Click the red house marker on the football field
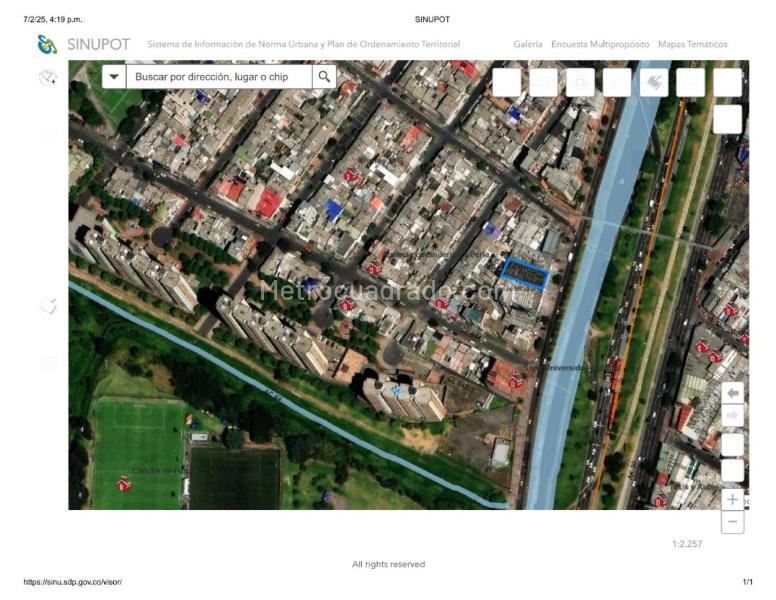This screenshot has width=776, height=600. 124,484
